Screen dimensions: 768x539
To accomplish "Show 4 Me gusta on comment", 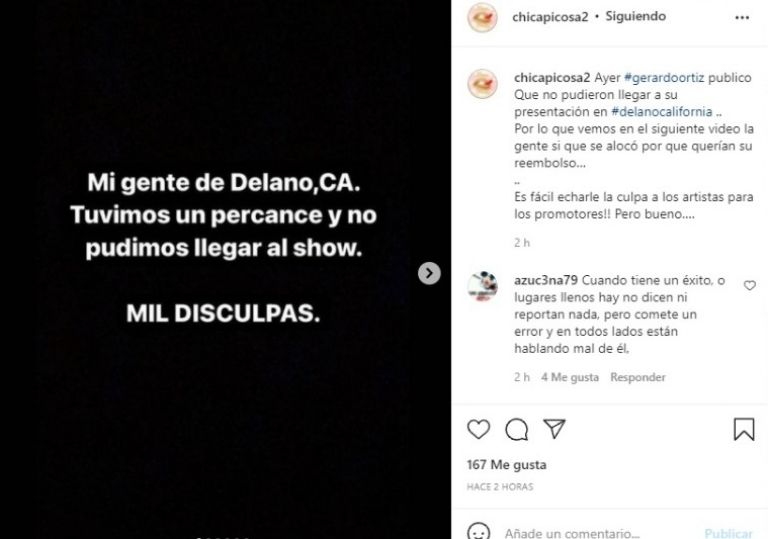I will pos(570,377).
